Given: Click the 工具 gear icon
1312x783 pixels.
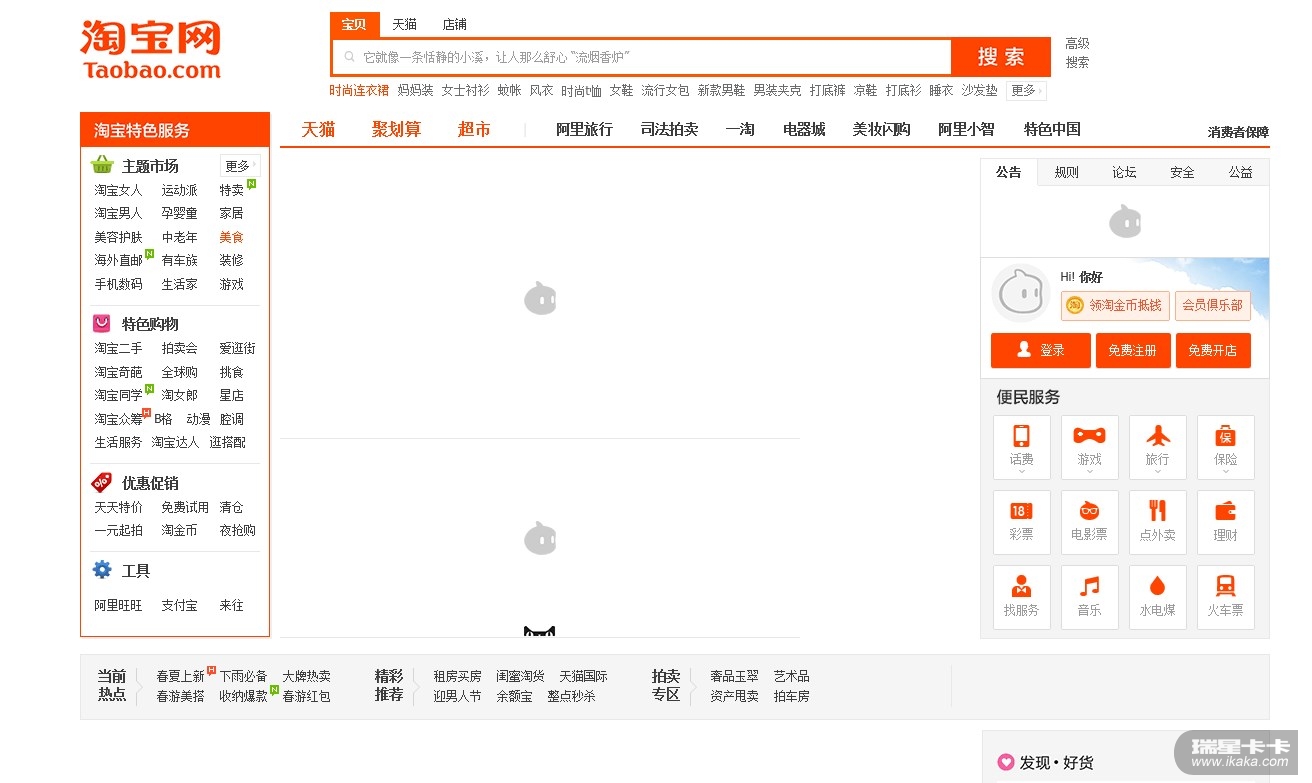Looking at the screenshot, I should 102,570.
